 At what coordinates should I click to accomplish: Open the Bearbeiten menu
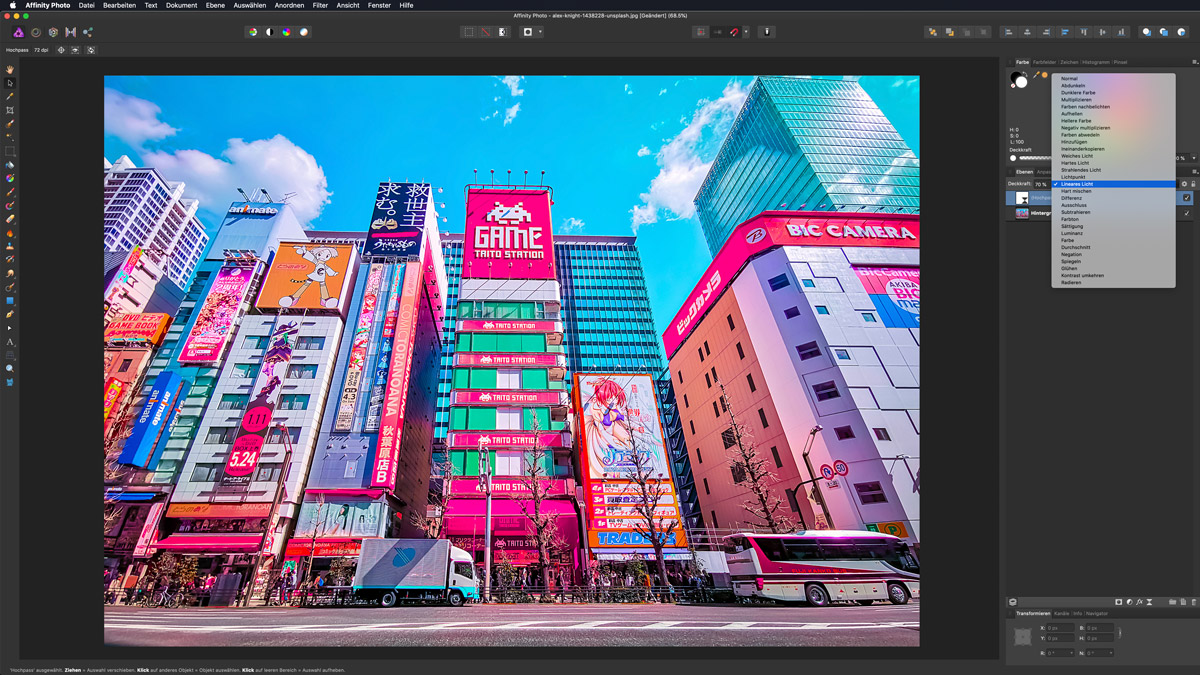[x=119, y=5]
